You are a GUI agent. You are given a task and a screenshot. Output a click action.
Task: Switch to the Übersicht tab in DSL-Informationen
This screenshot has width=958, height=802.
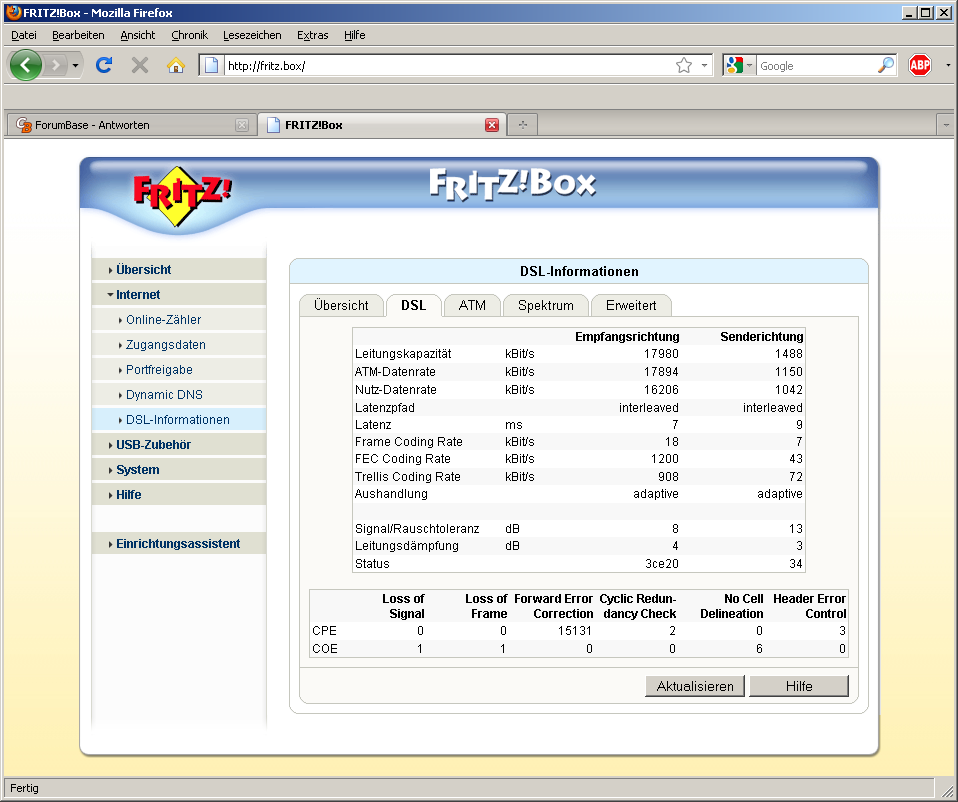341,305
